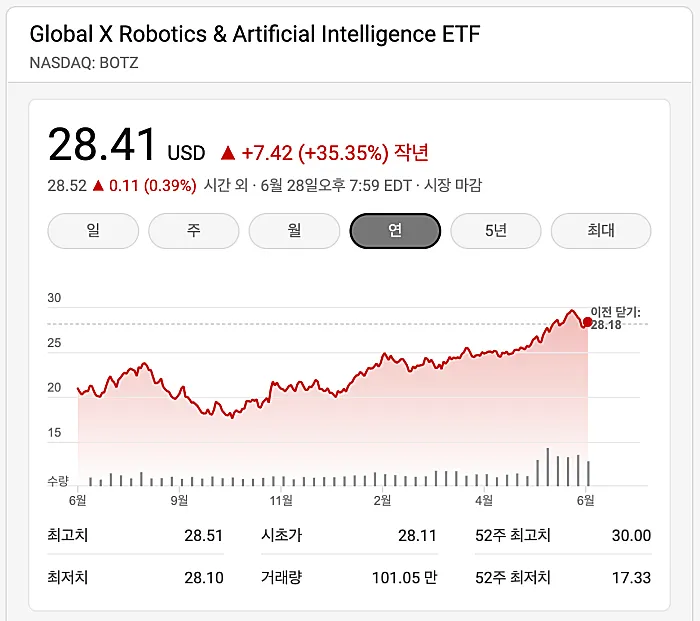700x621 pixels.
Task: Switch to the 월 (month) range
Action: [294, 231]
